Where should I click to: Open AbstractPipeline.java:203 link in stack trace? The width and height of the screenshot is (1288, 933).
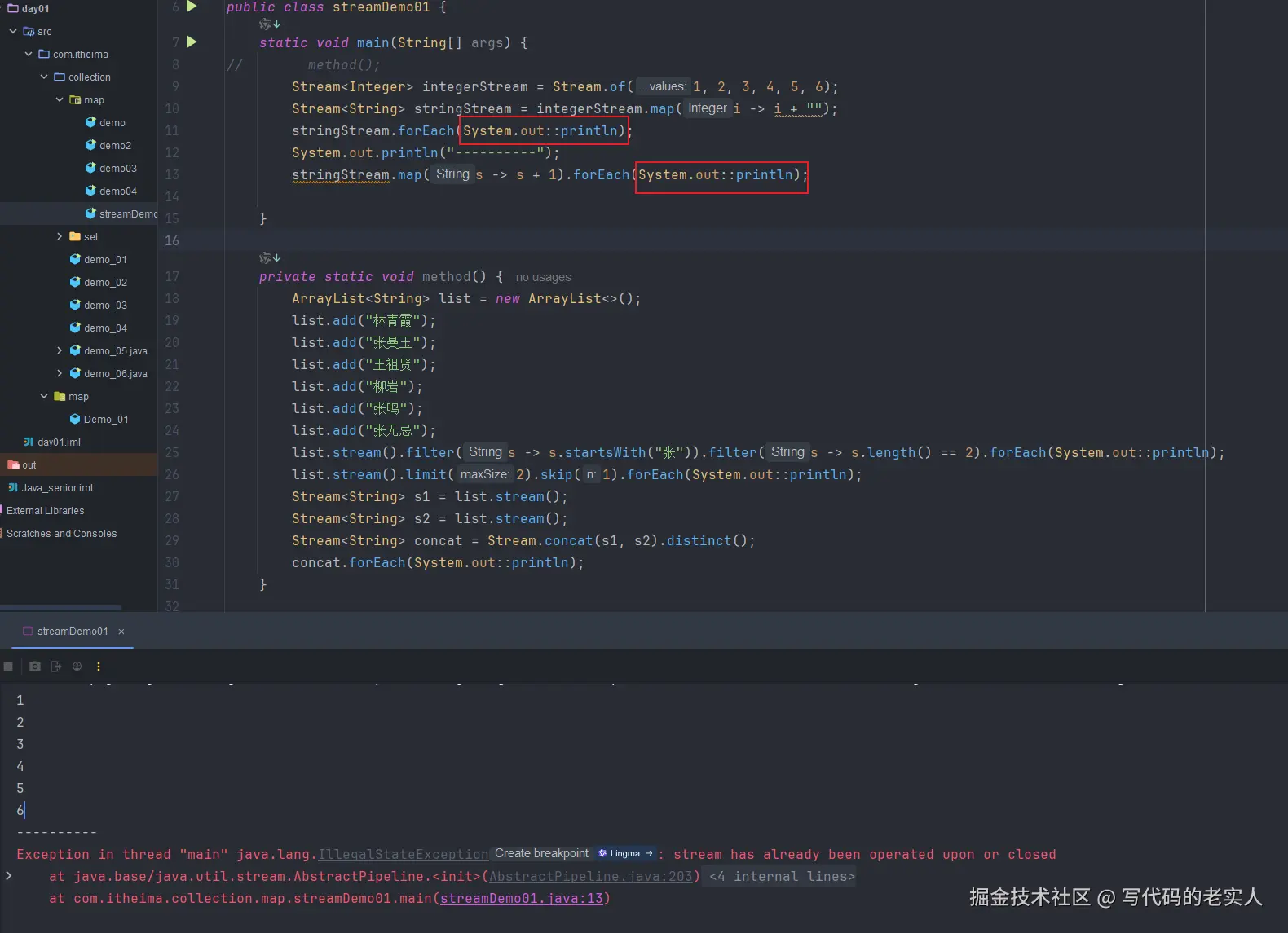pos(590,876)
